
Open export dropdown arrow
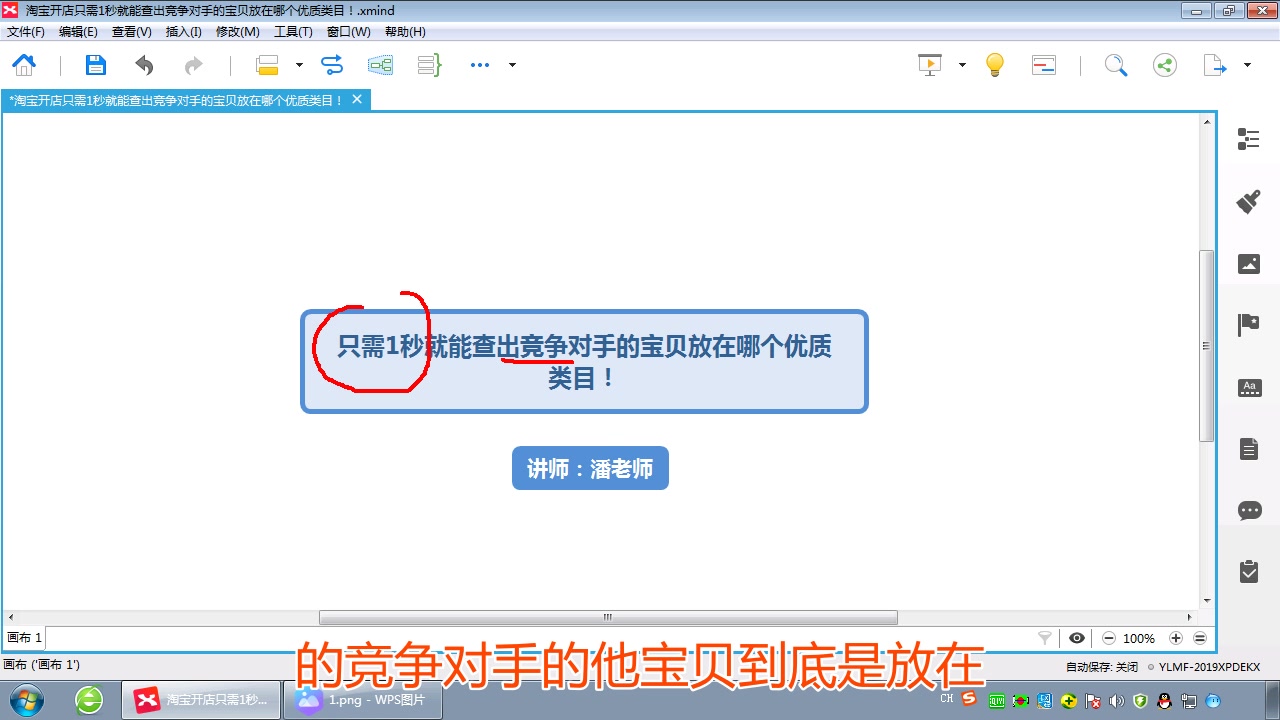coord(1247,65)
